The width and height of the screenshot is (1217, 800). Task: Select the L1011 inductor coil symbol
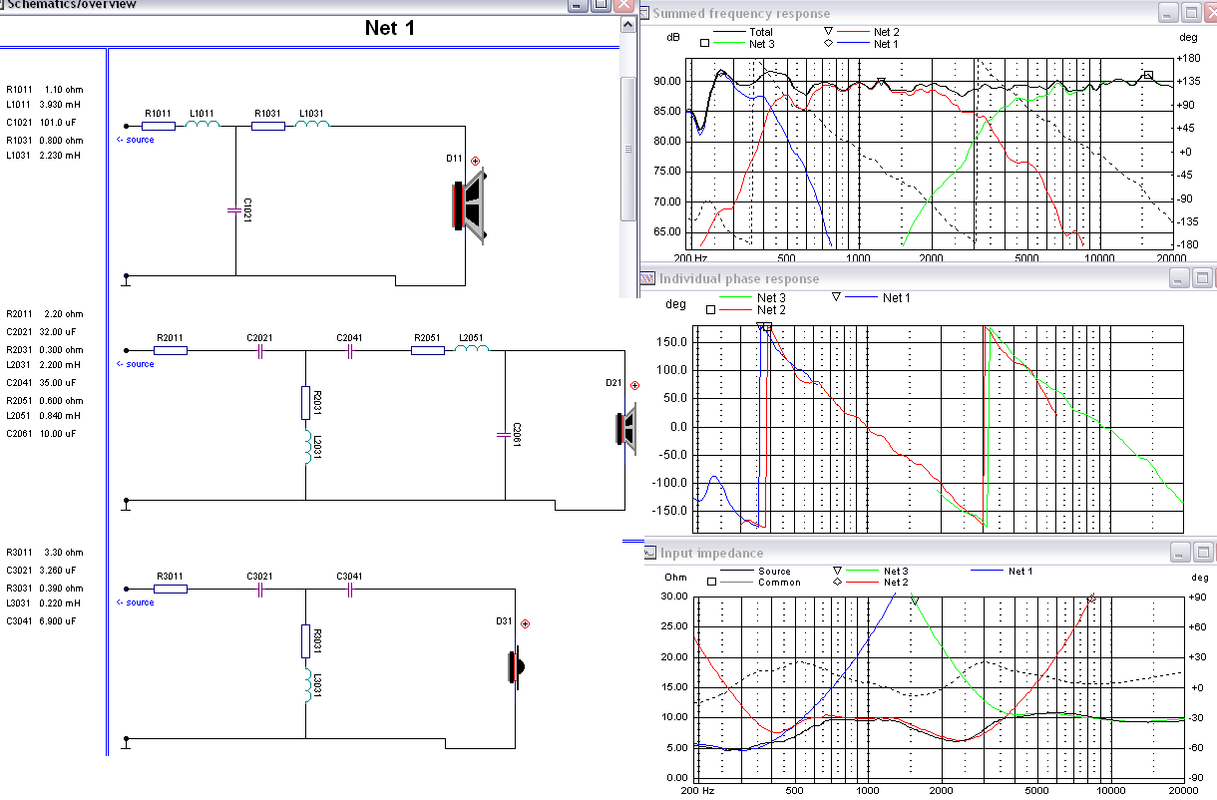point(202,125)
